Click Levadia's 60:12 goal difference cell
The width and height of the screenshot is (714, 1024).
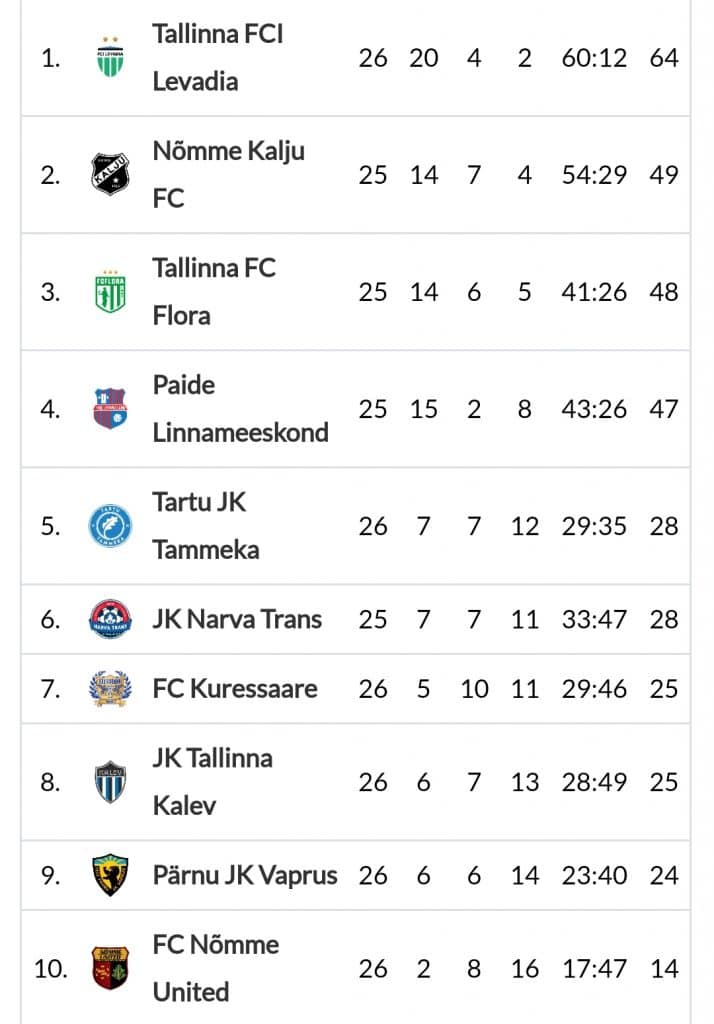pos(594,58)
